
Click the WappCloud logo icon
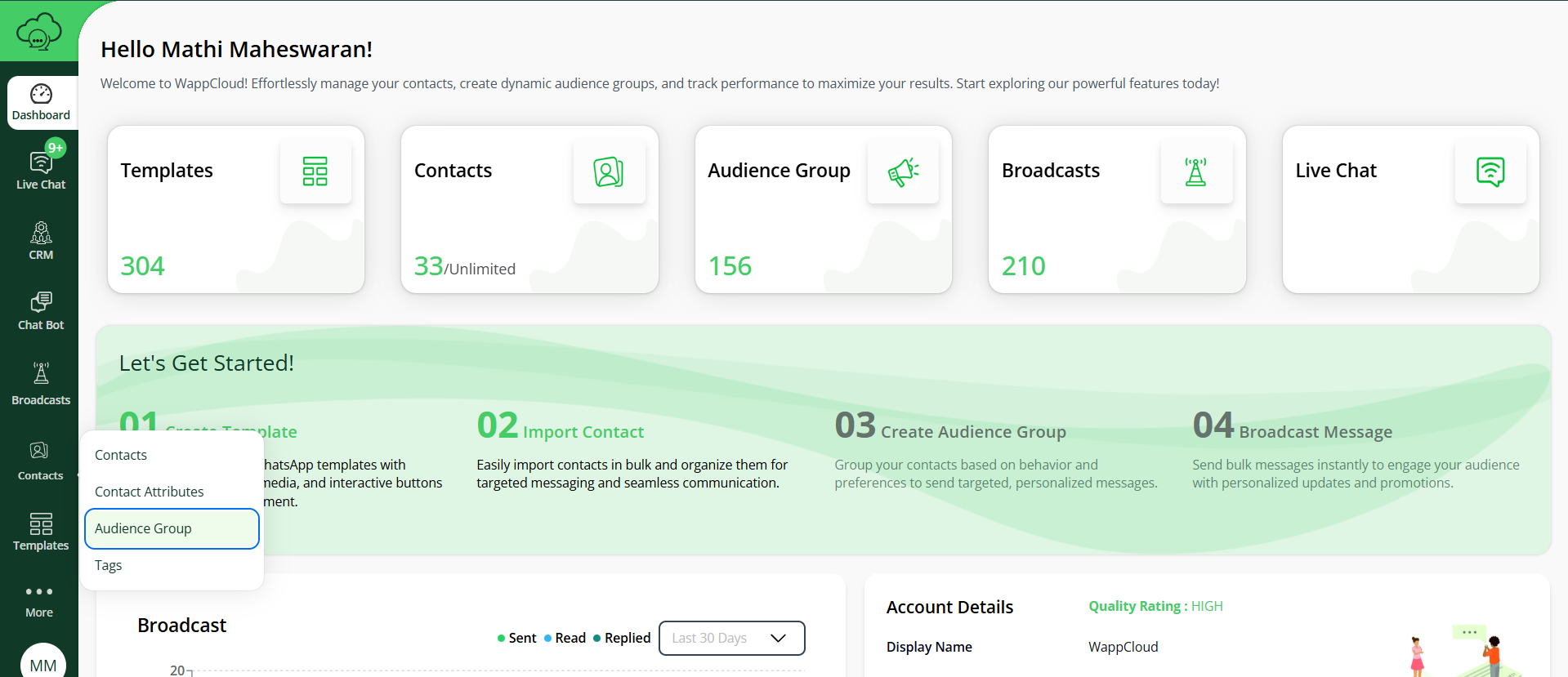point(38,31)
